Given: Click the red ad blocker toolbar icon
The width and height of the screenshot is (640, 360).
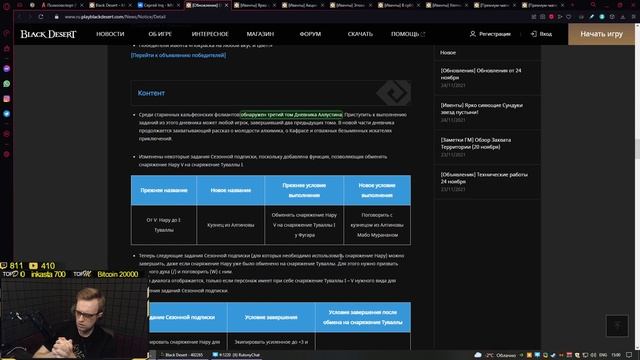Looking at the screenshot, I should click(x=551, y=17).
